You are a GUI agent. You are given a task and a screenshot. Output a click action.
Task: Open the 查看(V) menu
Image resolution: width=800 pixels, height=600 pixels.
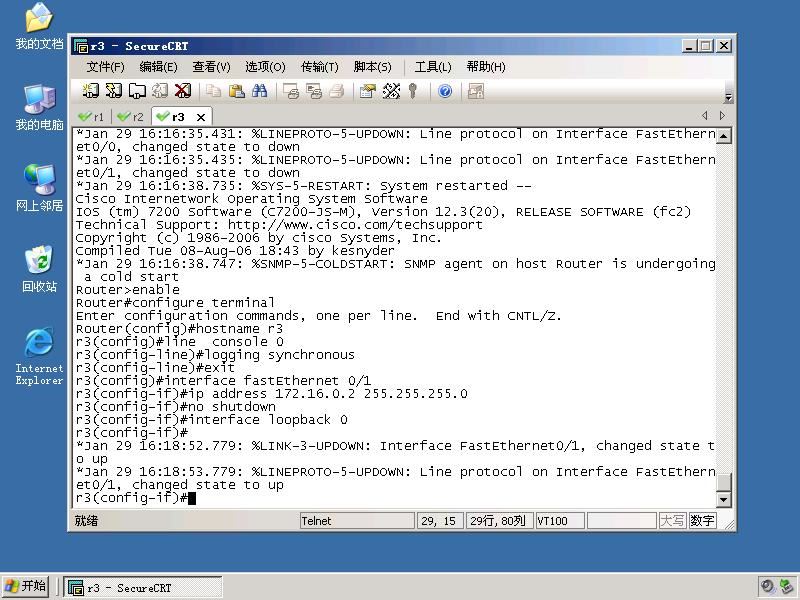point(211,67)
